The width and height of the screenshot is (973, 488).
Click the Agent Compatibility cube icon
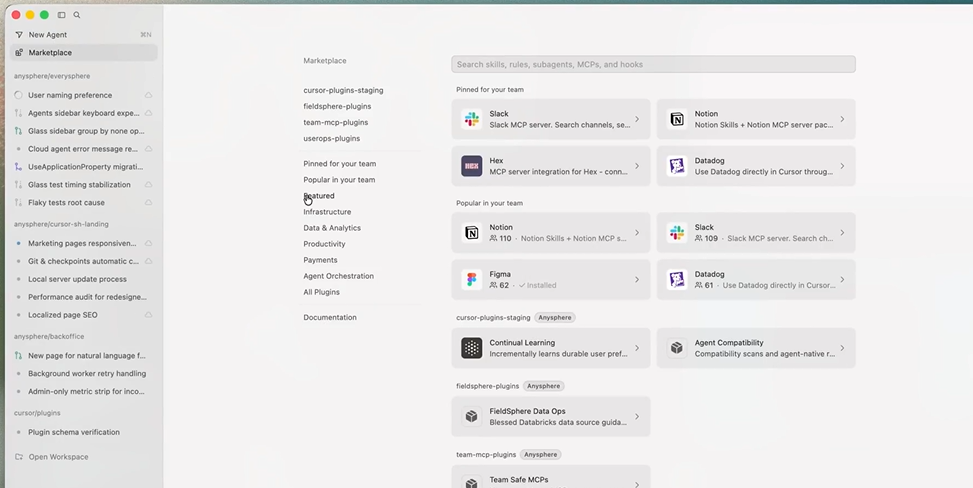tap(677, 348)
